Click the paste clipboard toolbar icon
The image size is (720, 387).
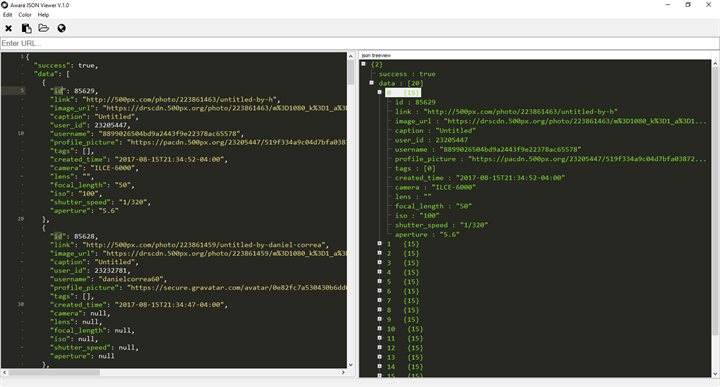pos(27,28)
